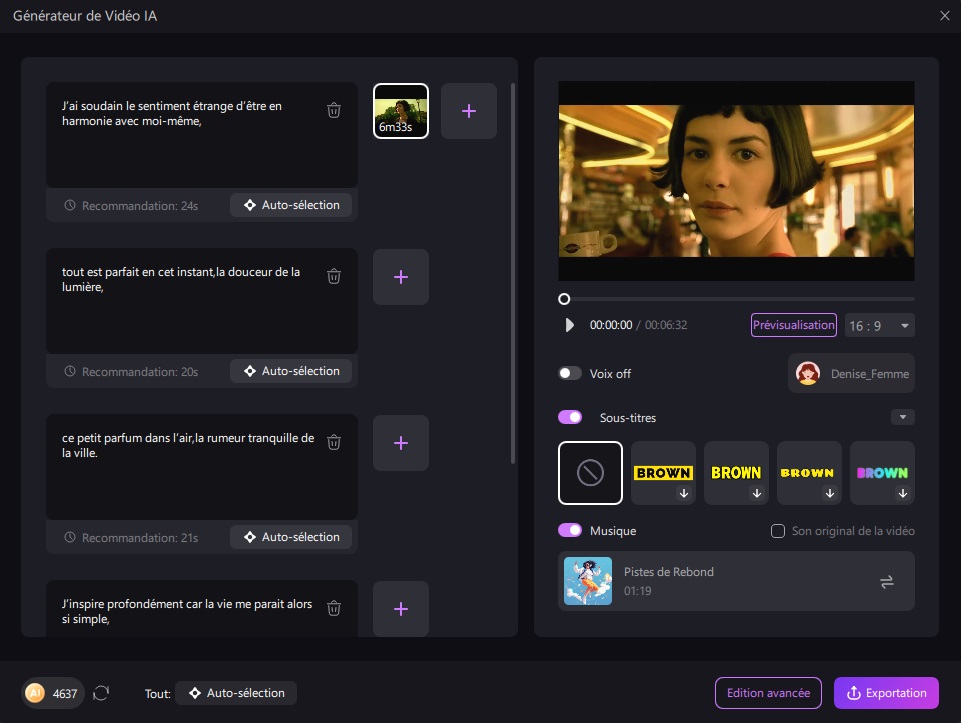The width and height of the screenshot is (961, 723).
Task: Click the video progress slider handle
Action: pyautogui.click(x=564, y=299)
